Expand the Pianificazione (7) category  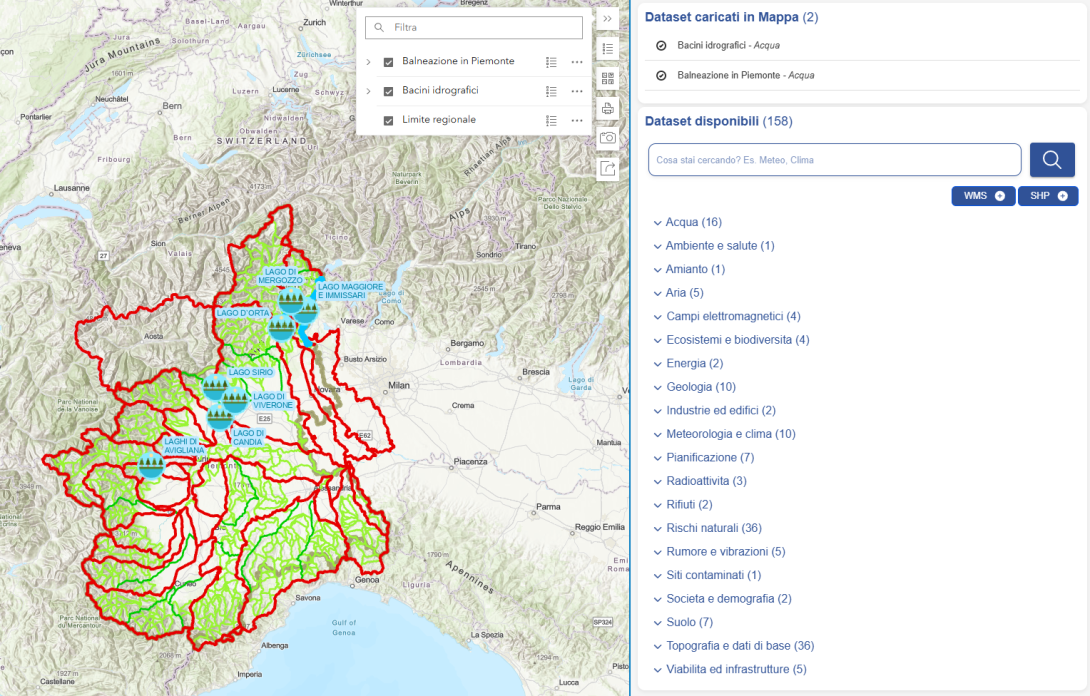[x=703, y=458]
